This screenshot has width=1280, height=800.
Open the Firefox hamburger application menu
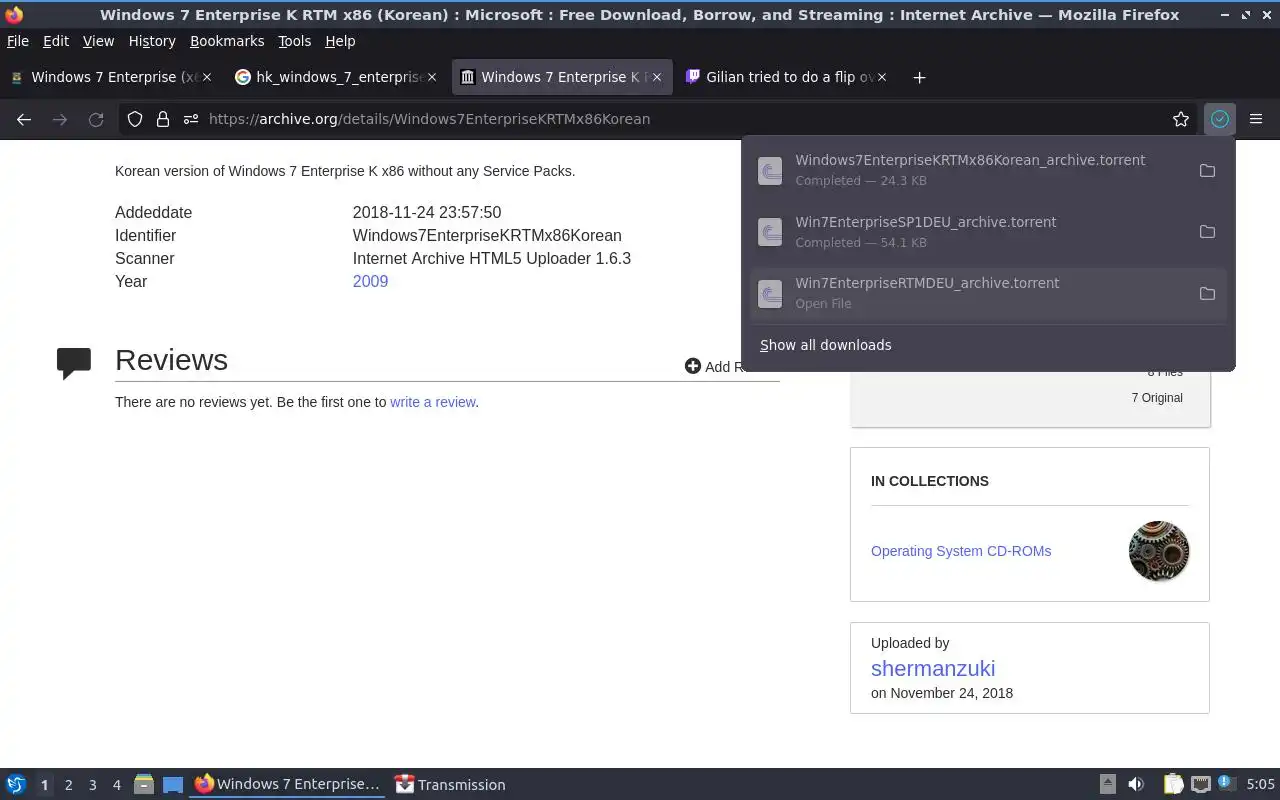point(1256,119)
